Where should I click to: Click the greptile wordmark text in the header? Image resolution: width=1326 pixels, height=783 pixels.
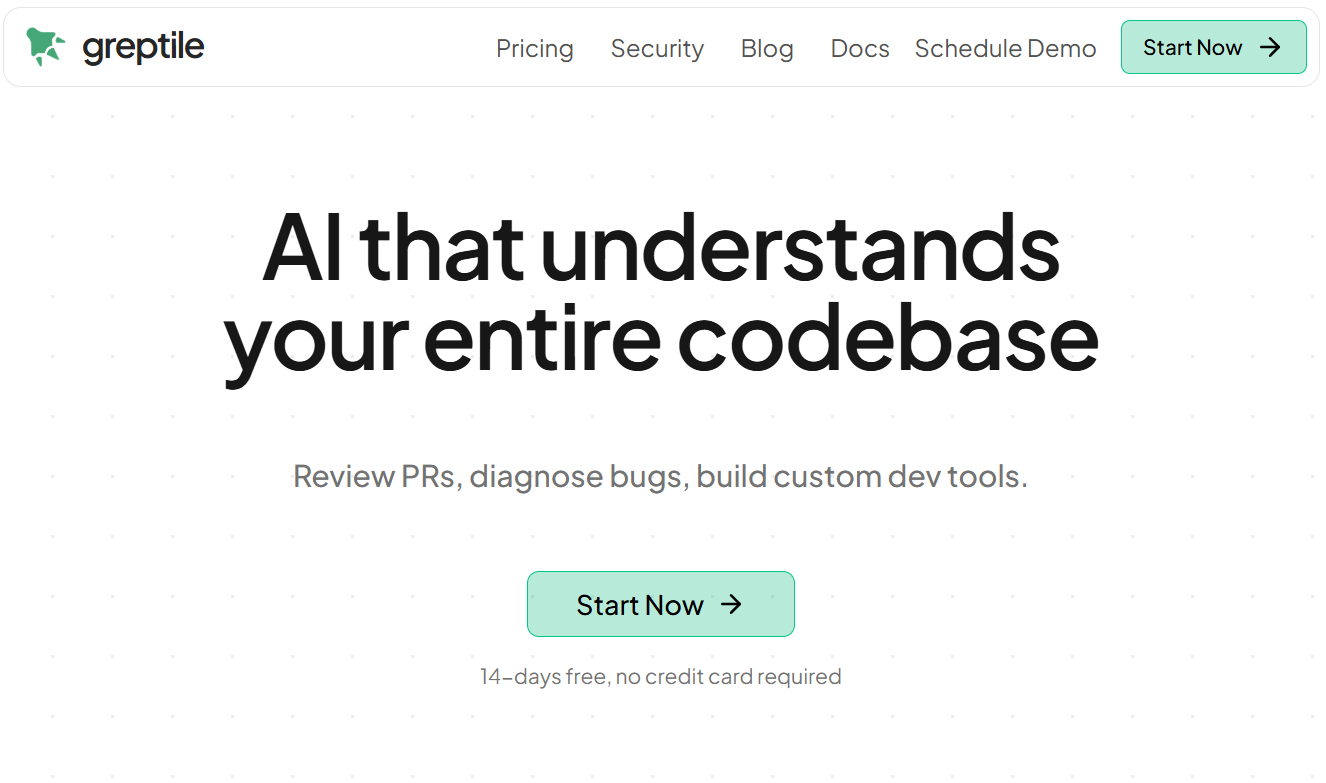point(143,47)
